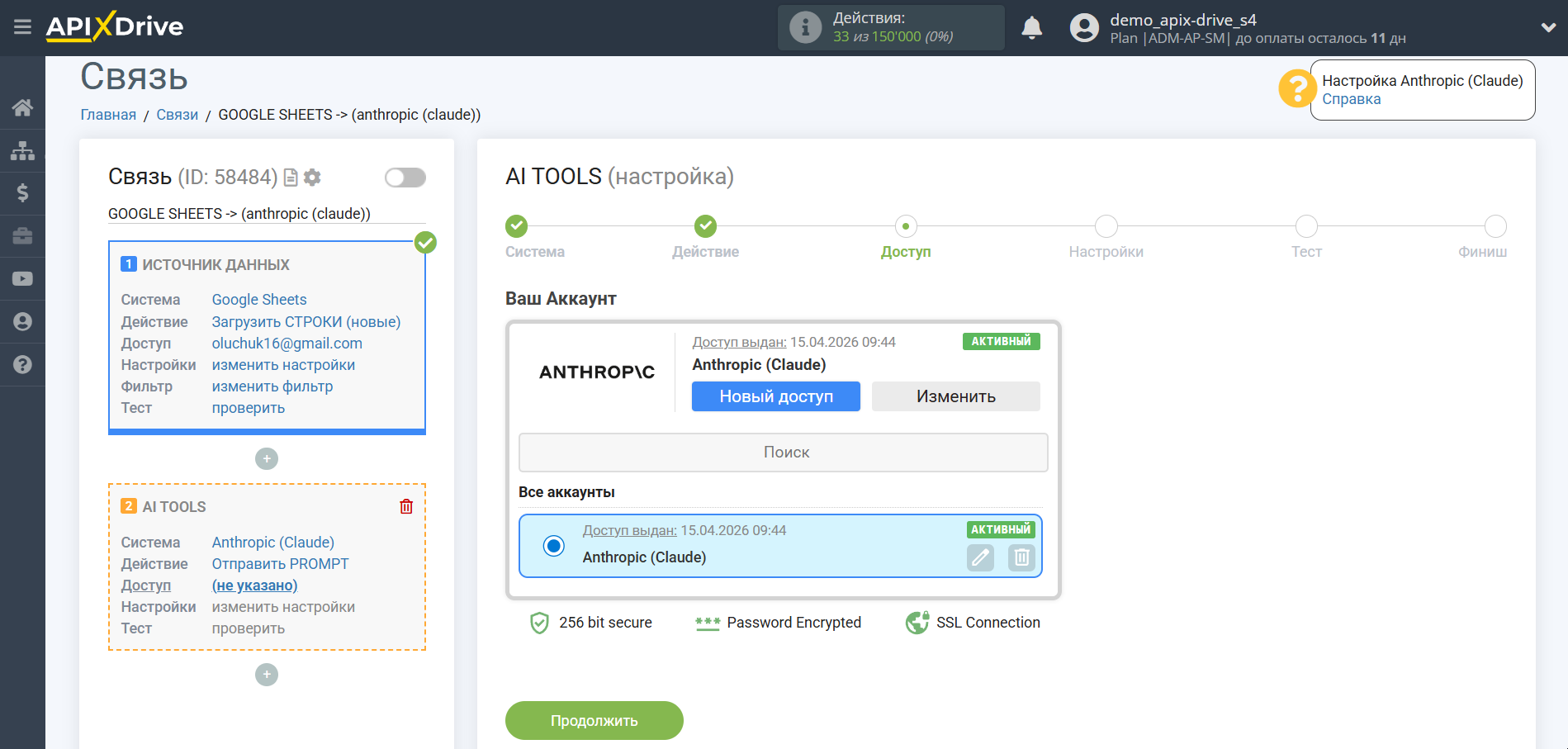Add a step below the AI TOOLS block
The height and width of the screenshot is (749, 1568).
[267, 675]
